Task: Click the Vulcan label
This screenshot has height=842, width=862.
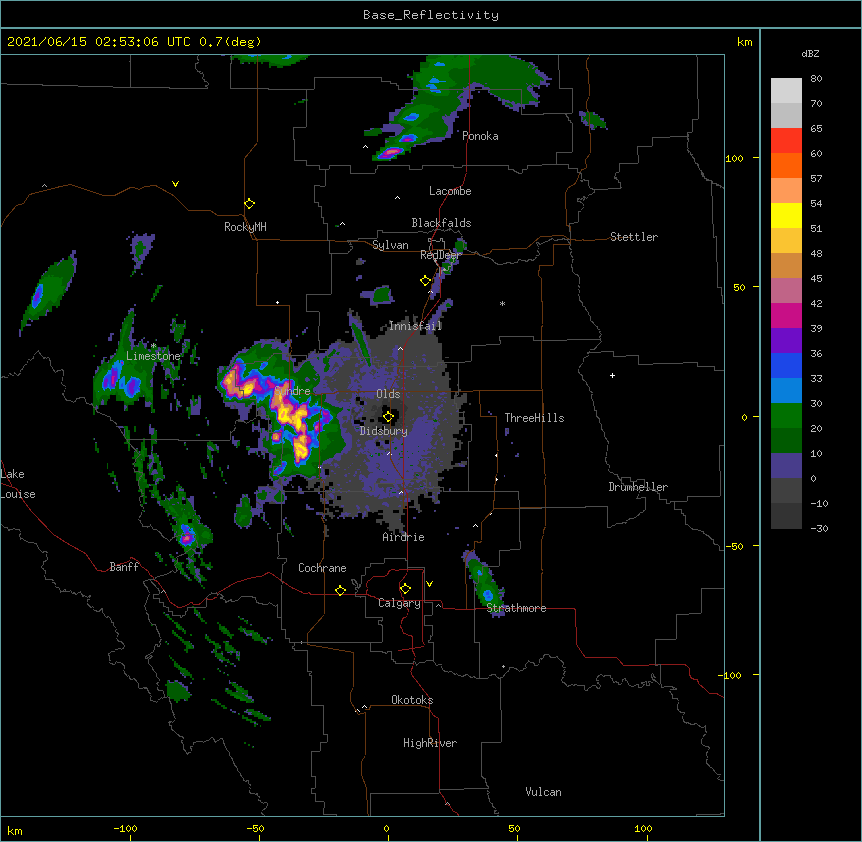Action: tap(543, 792)
